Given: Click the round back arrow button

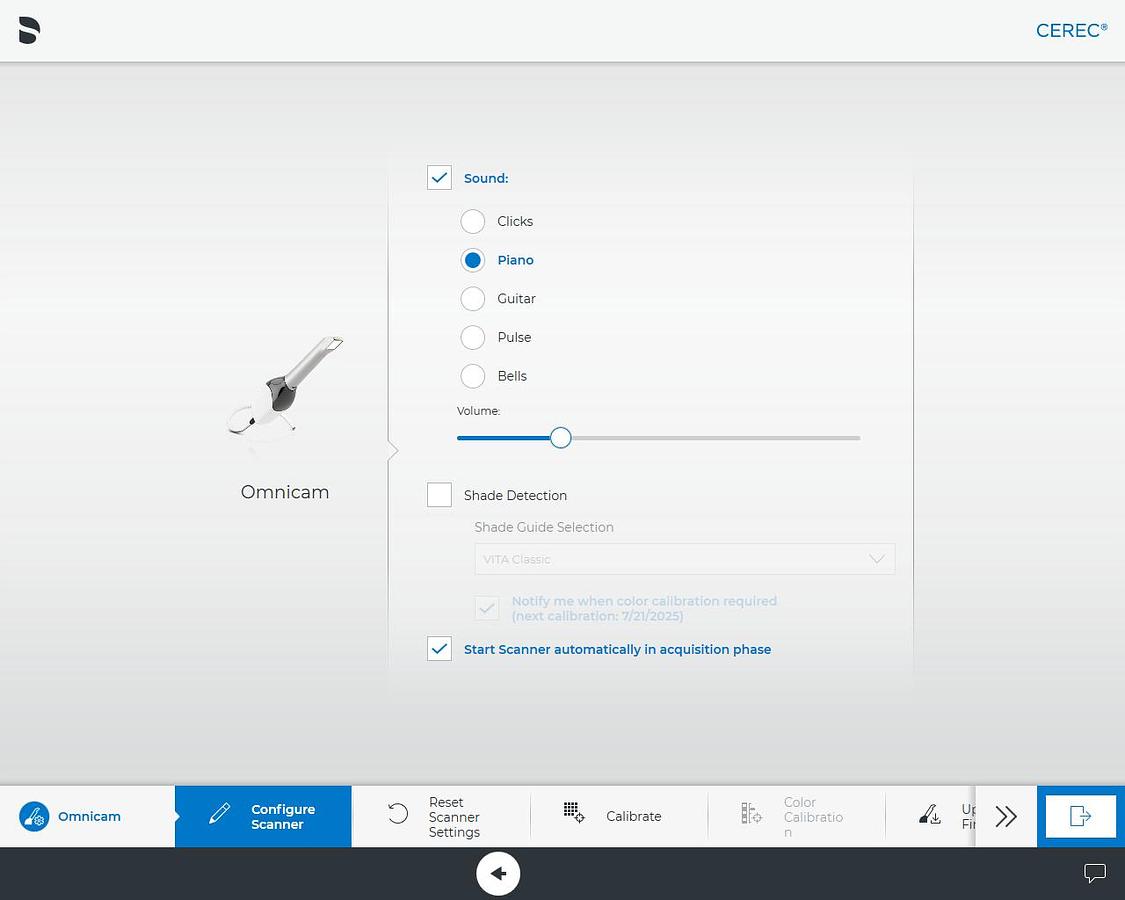Looking at the screenshot, I should [498, 874].
